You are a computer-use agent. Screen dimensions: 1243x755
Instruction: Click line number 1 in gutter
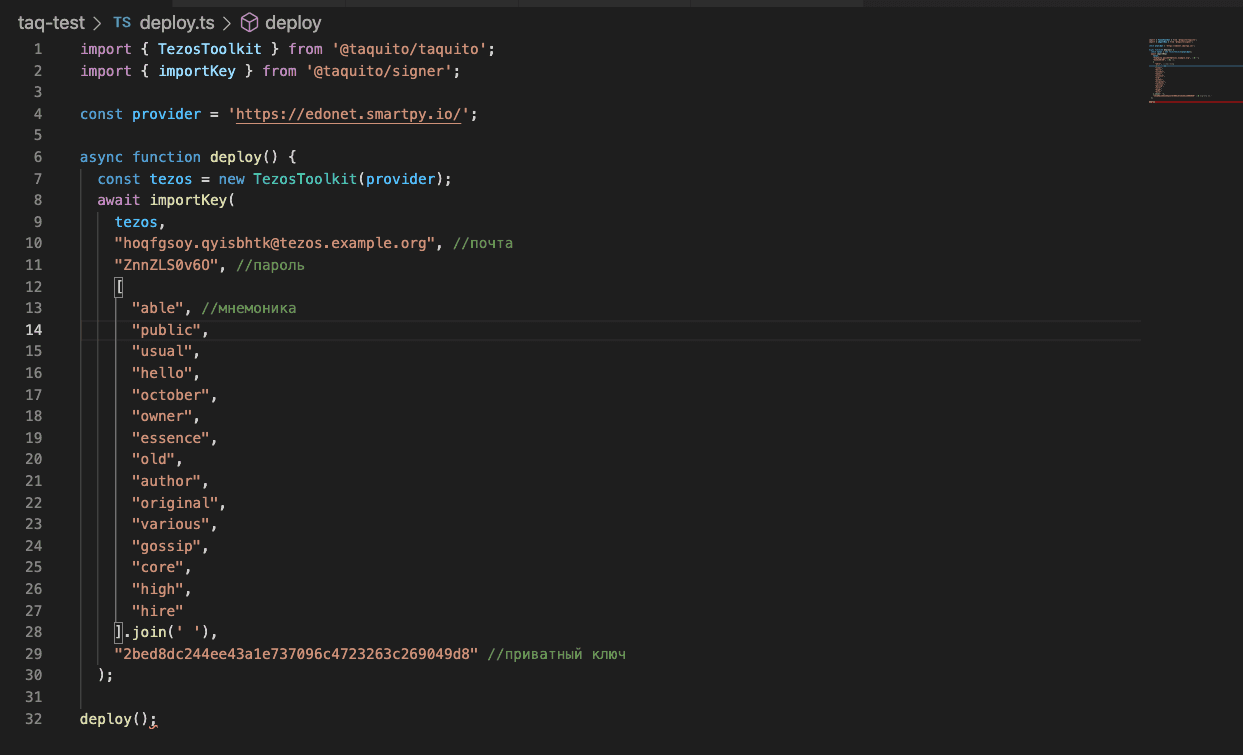point(37,49)
